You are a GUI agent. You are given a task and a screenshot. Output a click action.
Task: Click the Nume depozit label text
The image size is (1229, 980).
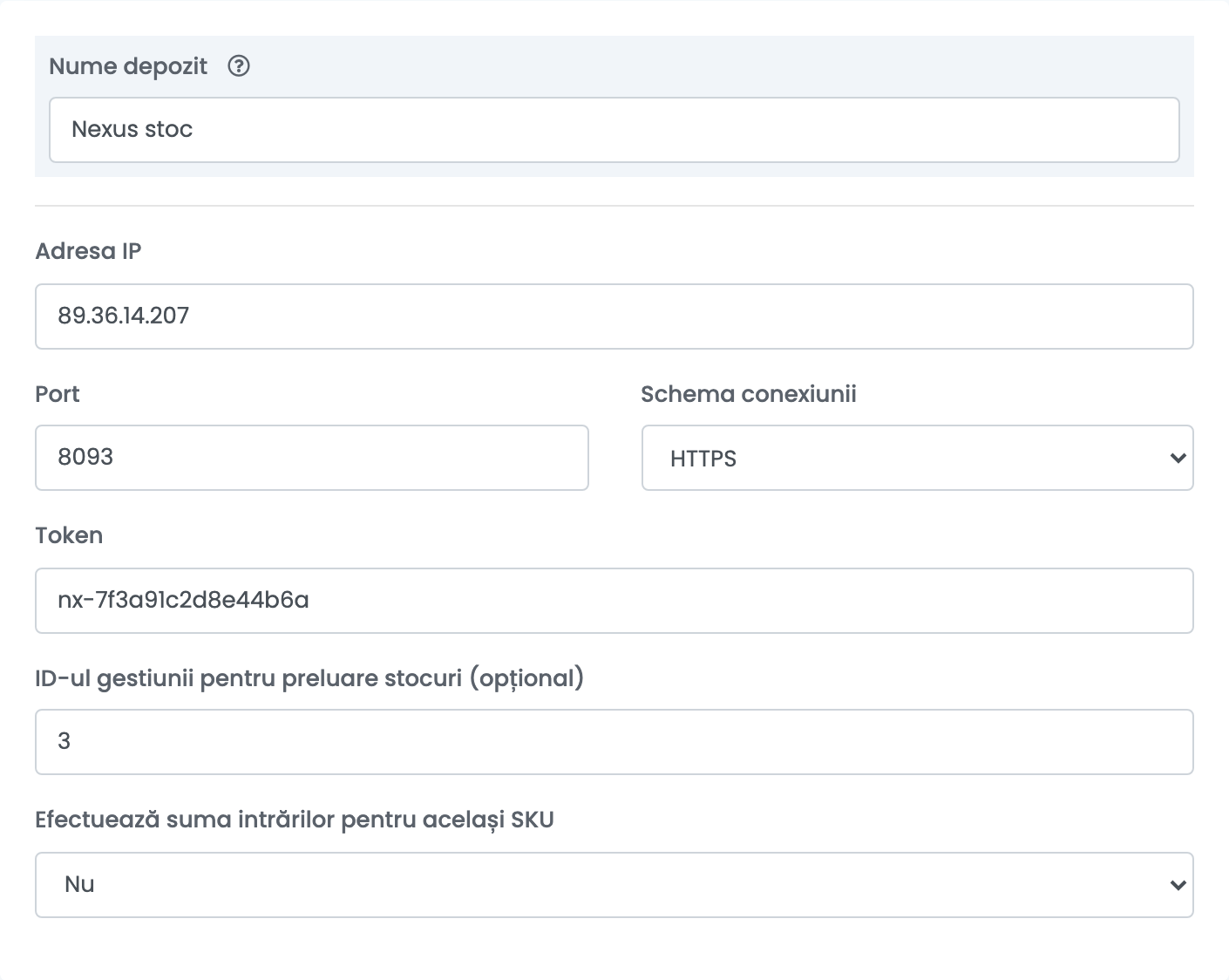point(128,66)
